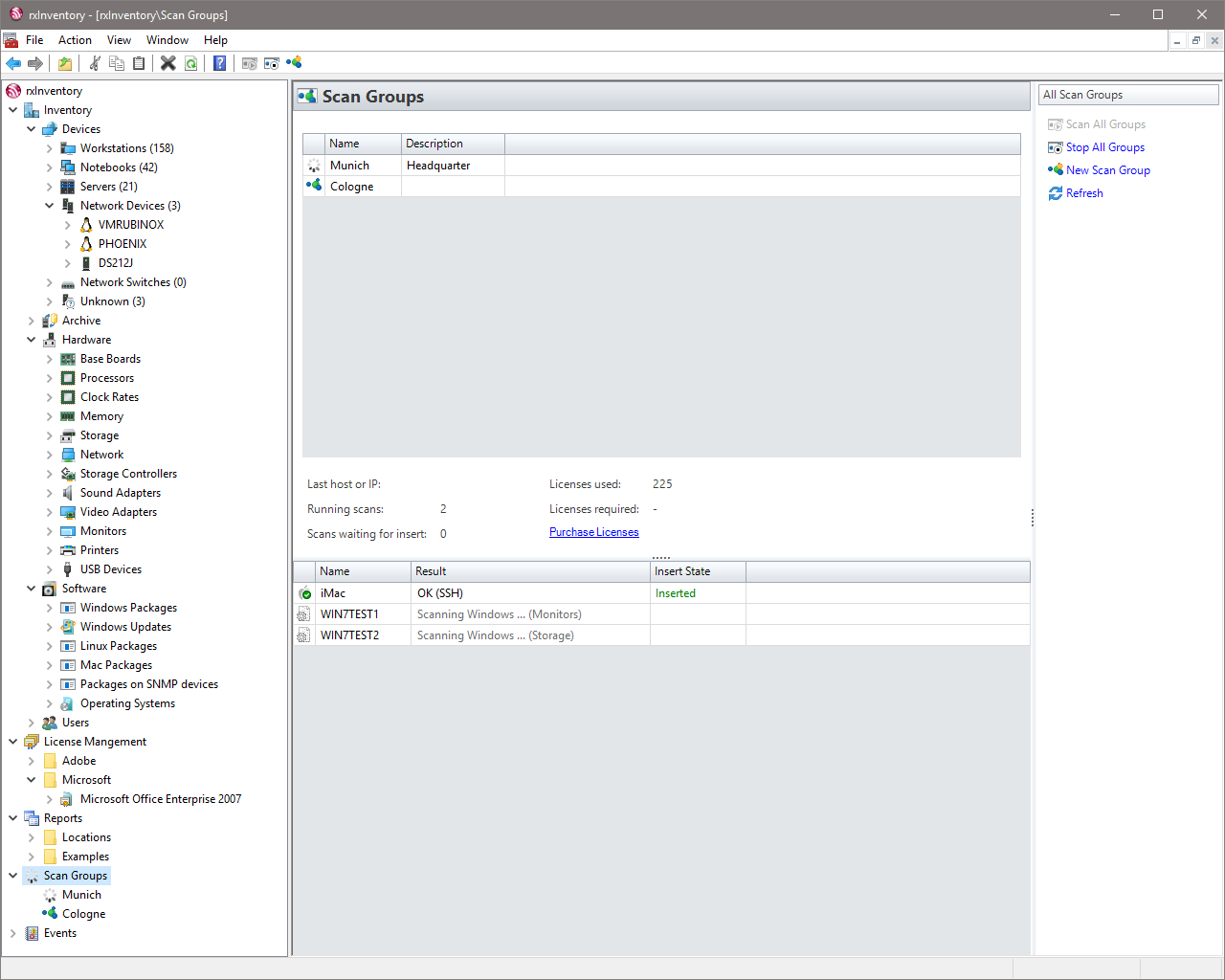This screenshot has height=980, width=1225.
Task: Open the Help menu
Action: [x=215, y=40]
